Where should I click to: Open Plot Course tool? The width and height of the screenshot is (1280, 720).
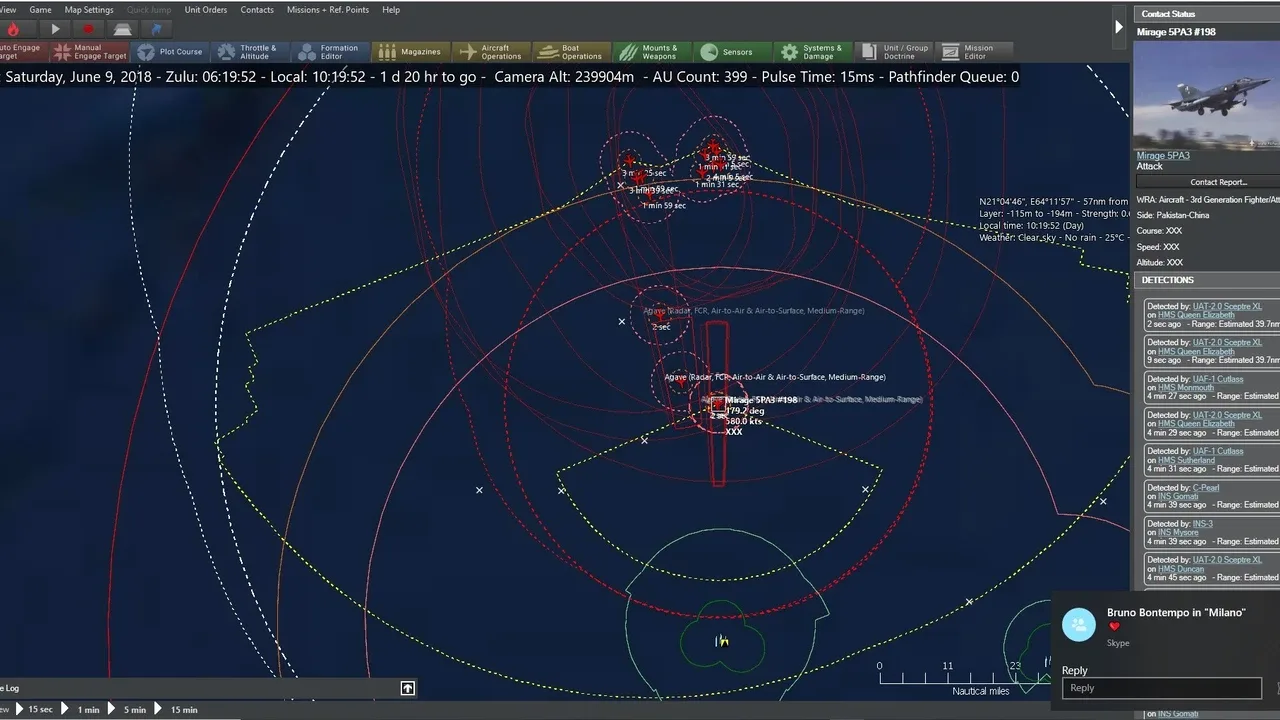click(x=170, y=52)
